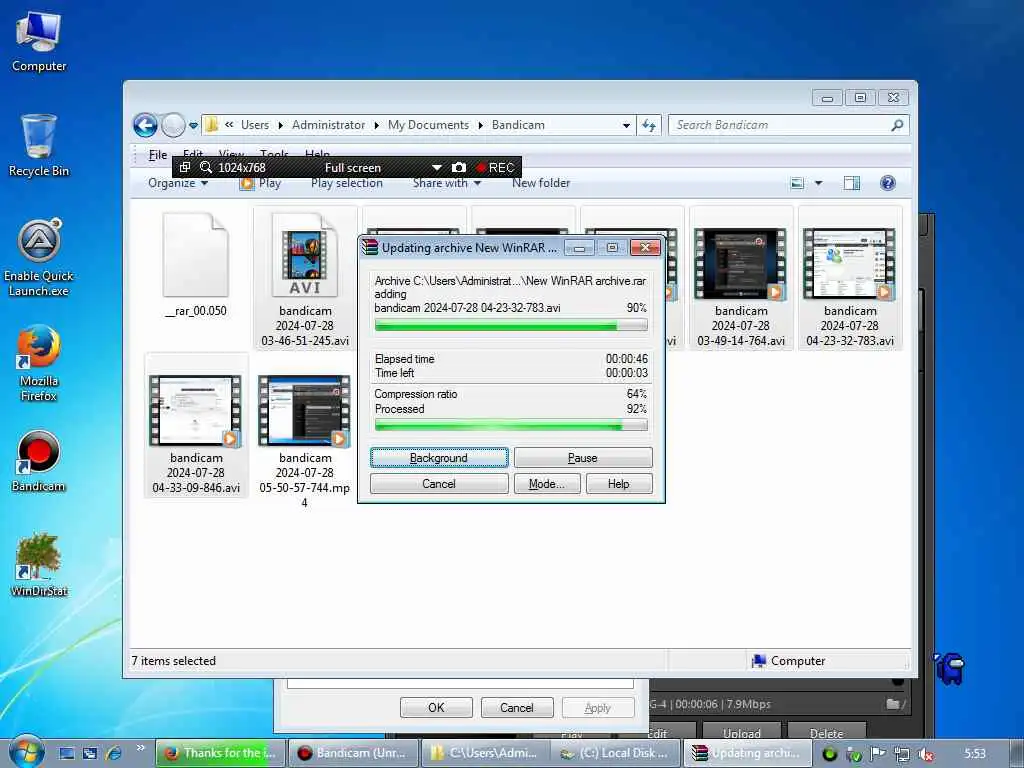Expand the view options dropdown arrow
The width and height of the screenshot is (1024, 768).
tap(818, 184)
